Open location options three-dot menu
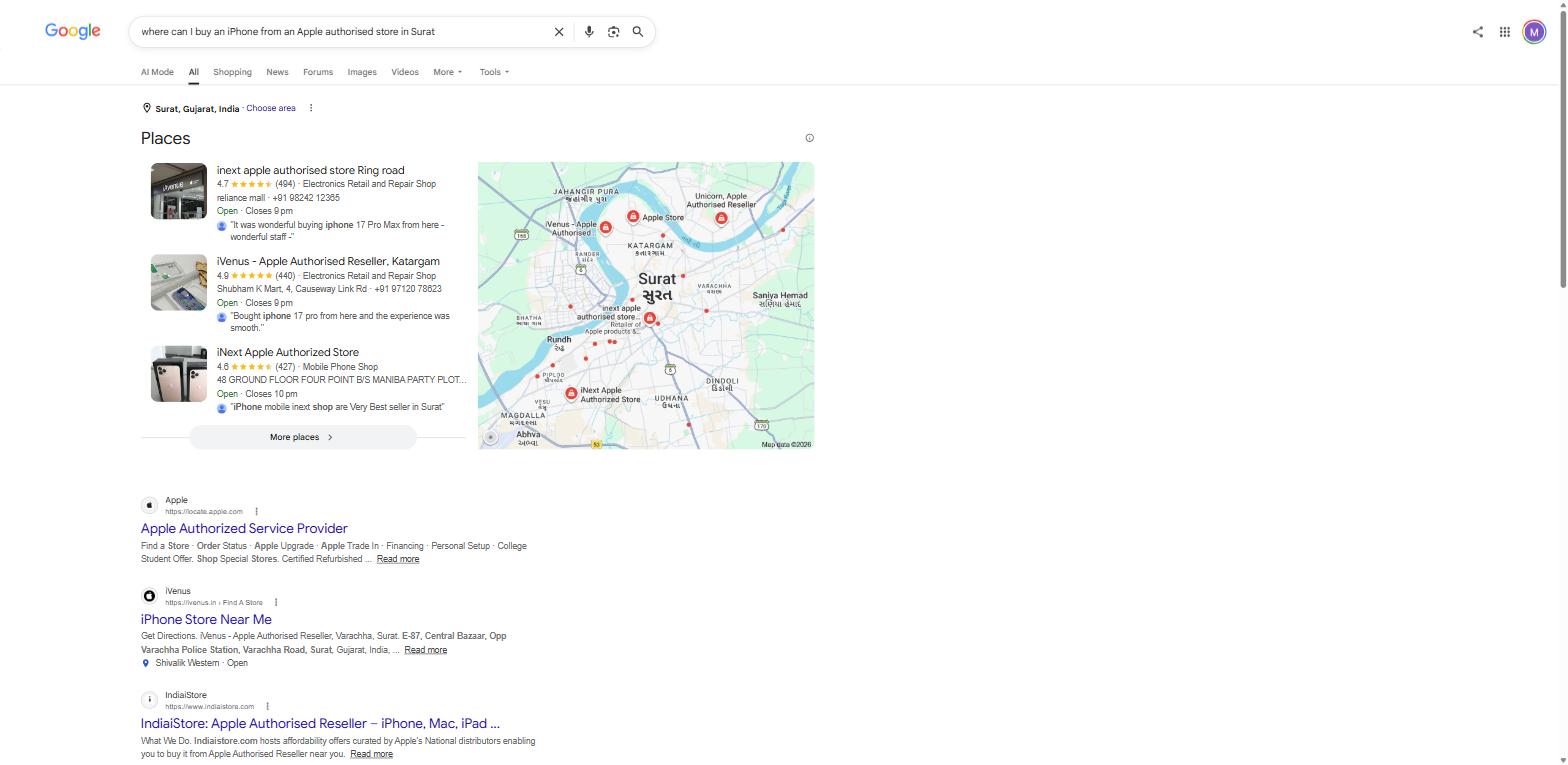The width and height of the screenshot is (1568, 765). coord(311,108)
